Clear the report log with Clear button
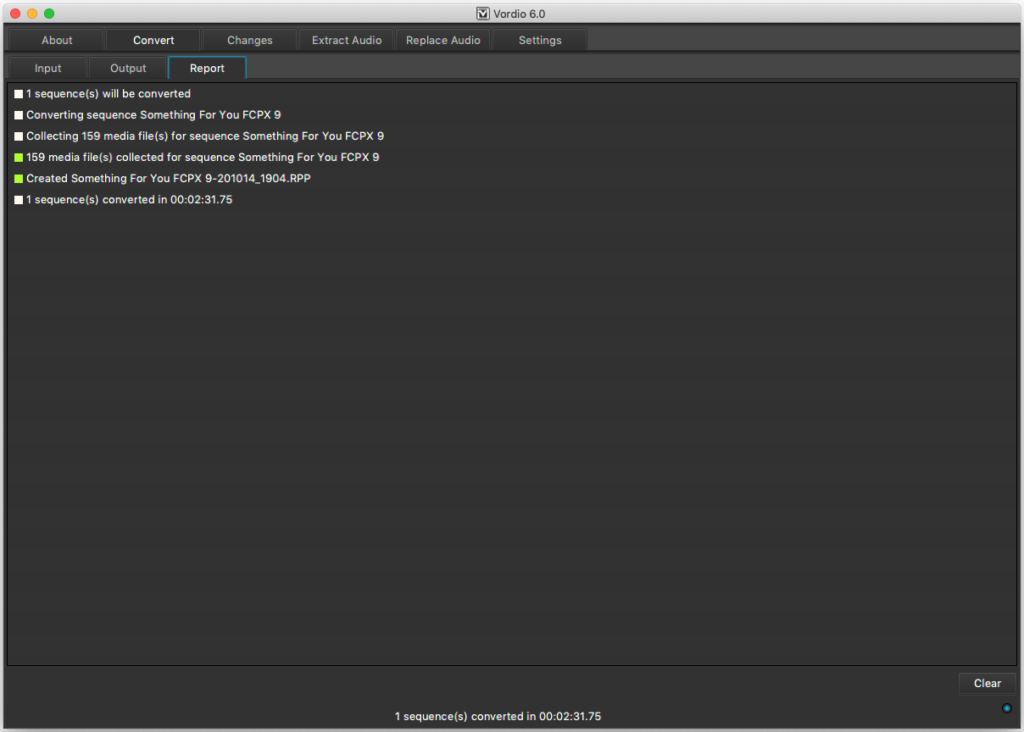 tap(987, 683)
